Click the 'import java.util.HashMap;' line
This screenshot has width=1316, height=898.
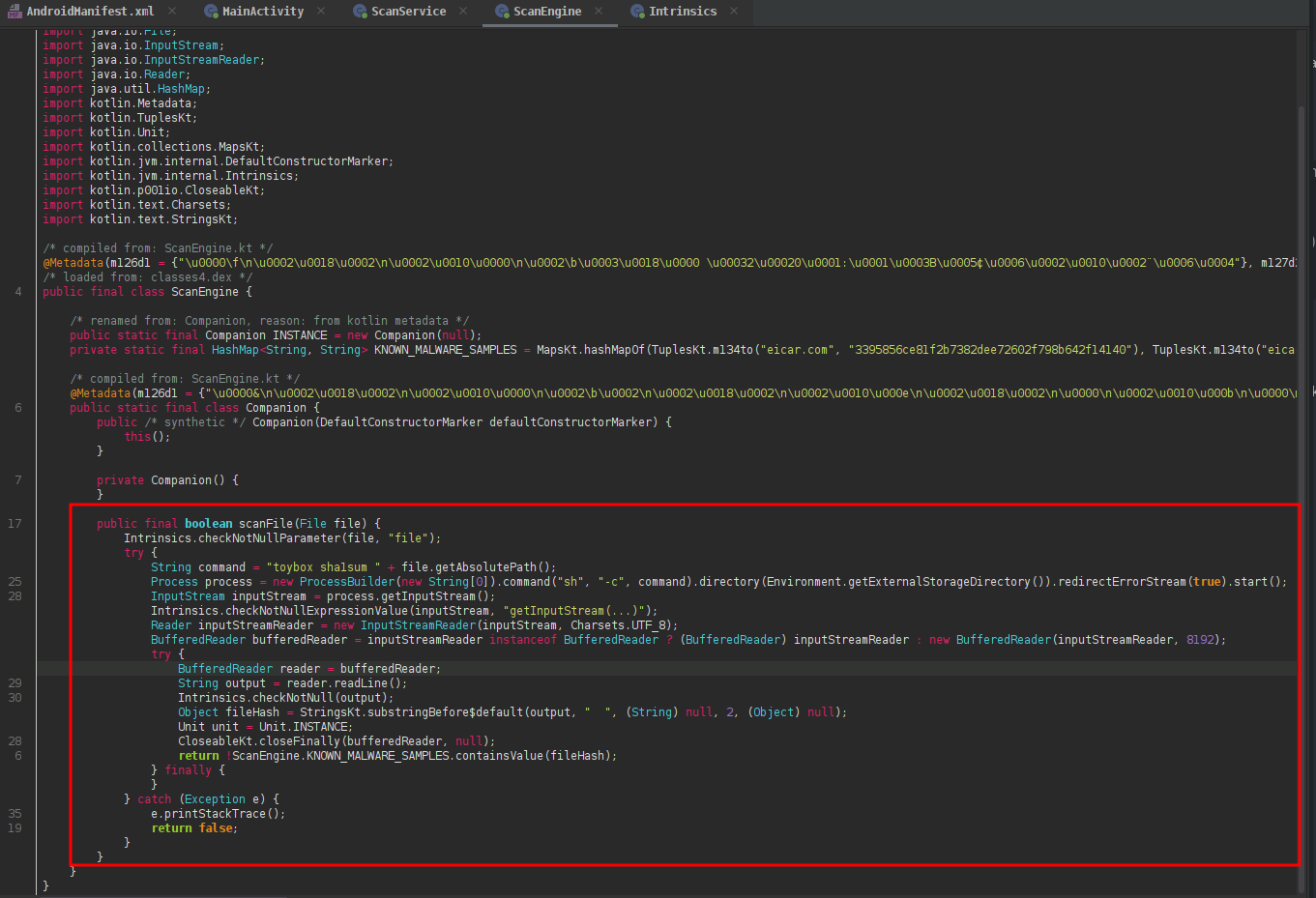point(127,89)
